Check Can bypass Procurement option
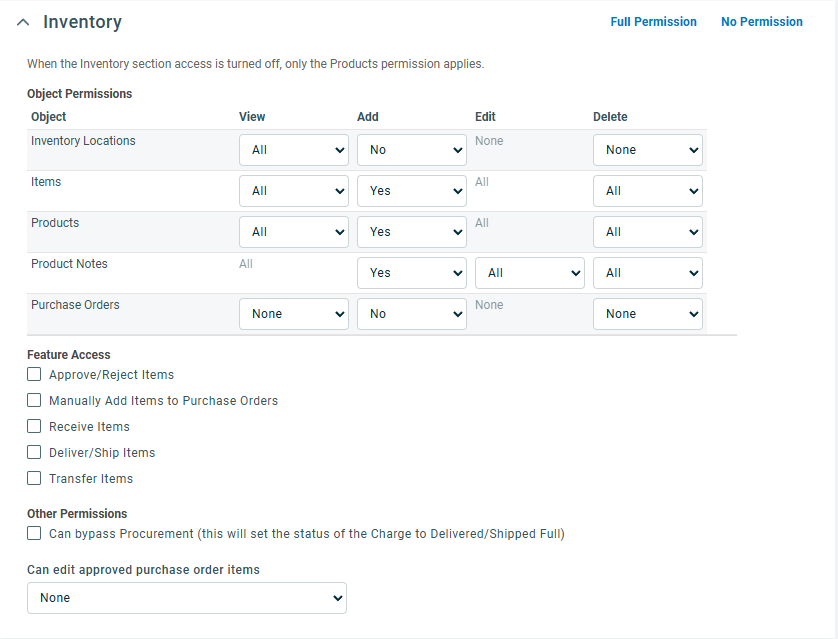838x639 pixels. coord(35,534)
